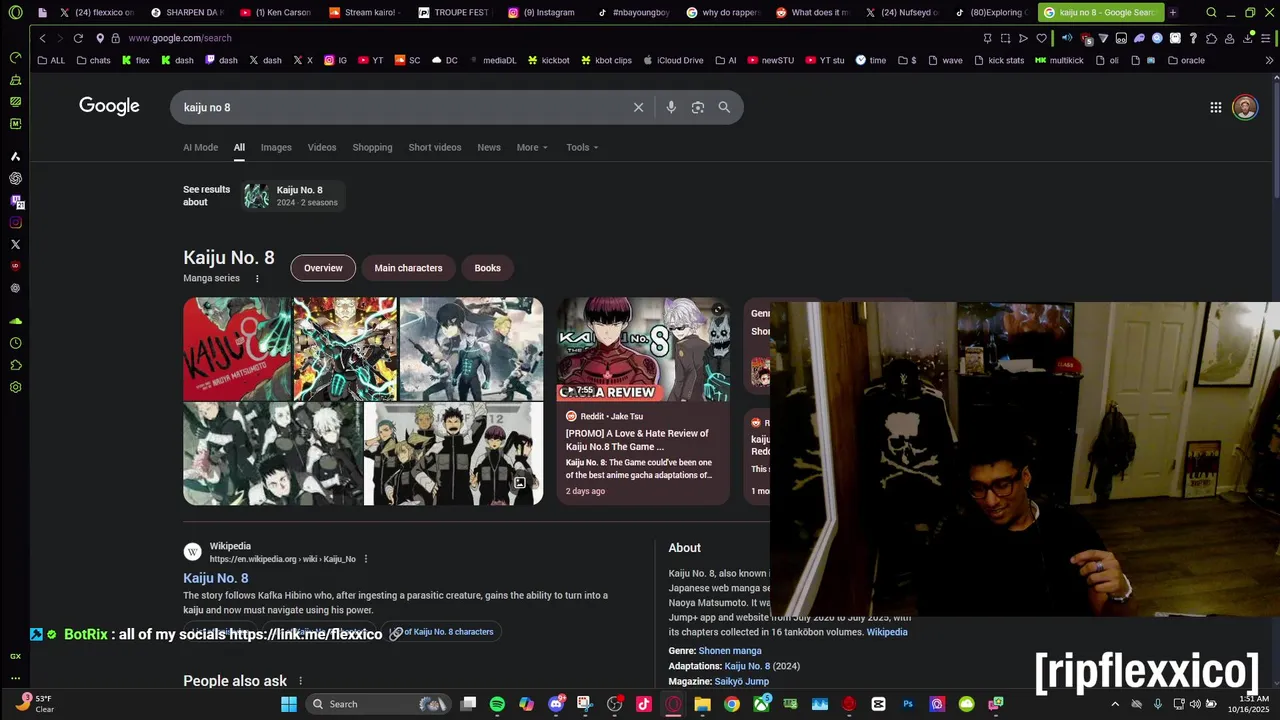Open the downloads icon in the toolbar
1280x720 pixels.
point(1250,38)
